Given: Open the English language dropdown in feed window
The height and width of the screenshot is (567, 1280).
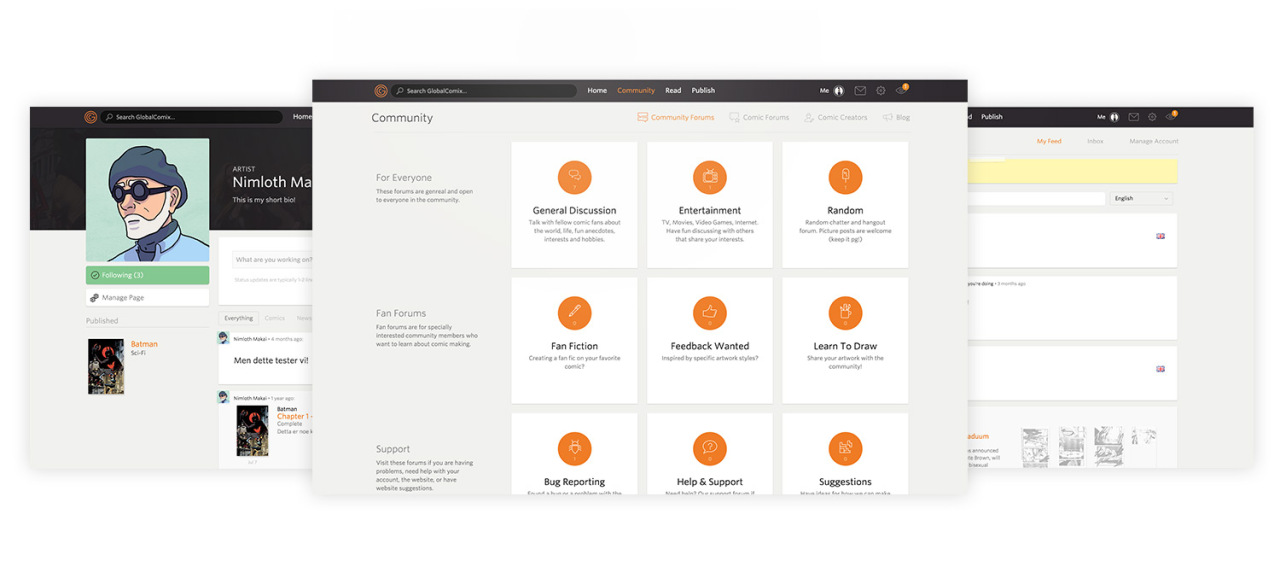Looking at the screenshot, I should 1141,198.
